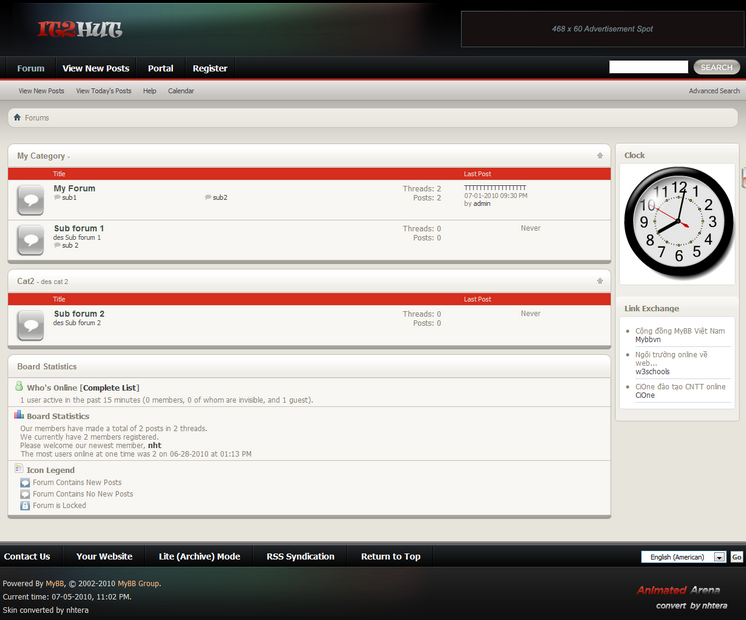Click into the search text field
This screenshot has height=620, width=746.
point(648,67)
